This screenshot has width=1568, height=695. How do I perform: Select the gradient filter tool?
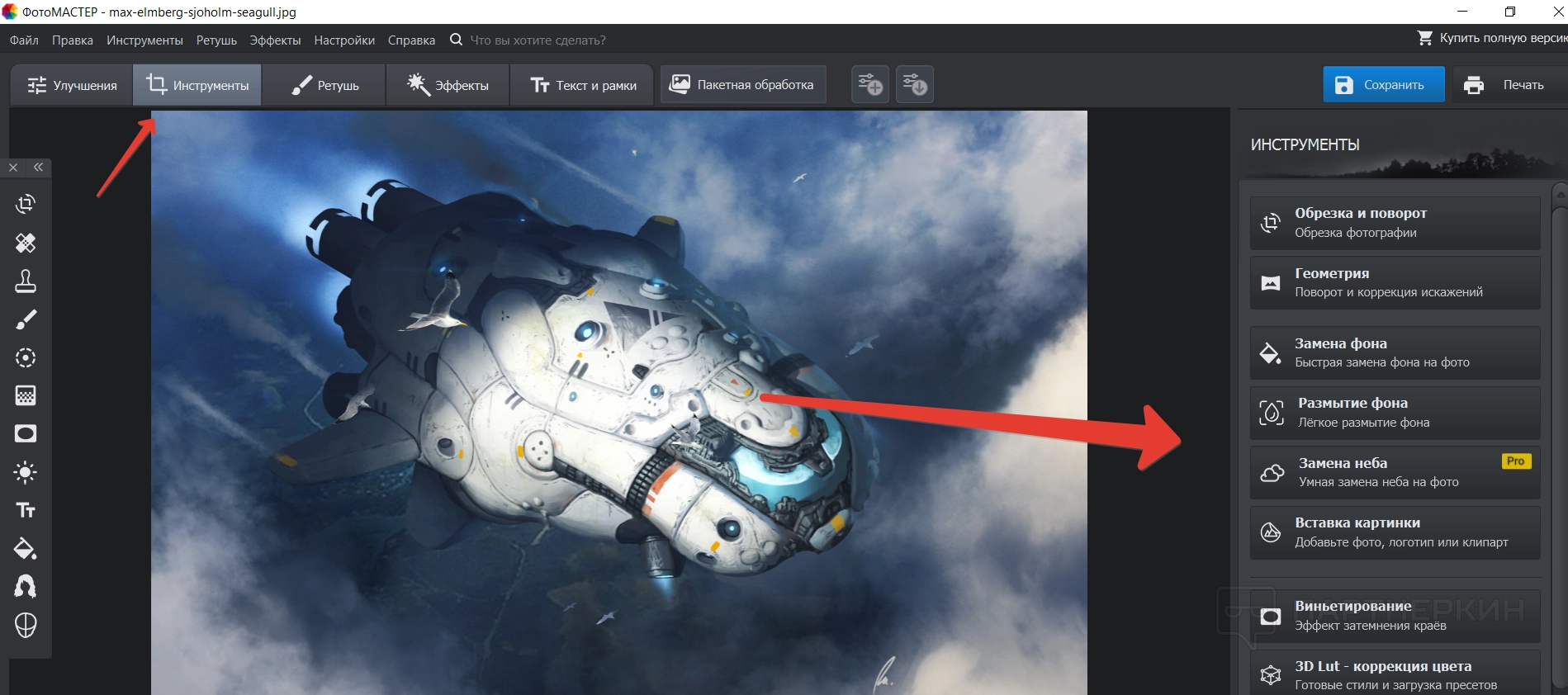click(26, 396)
